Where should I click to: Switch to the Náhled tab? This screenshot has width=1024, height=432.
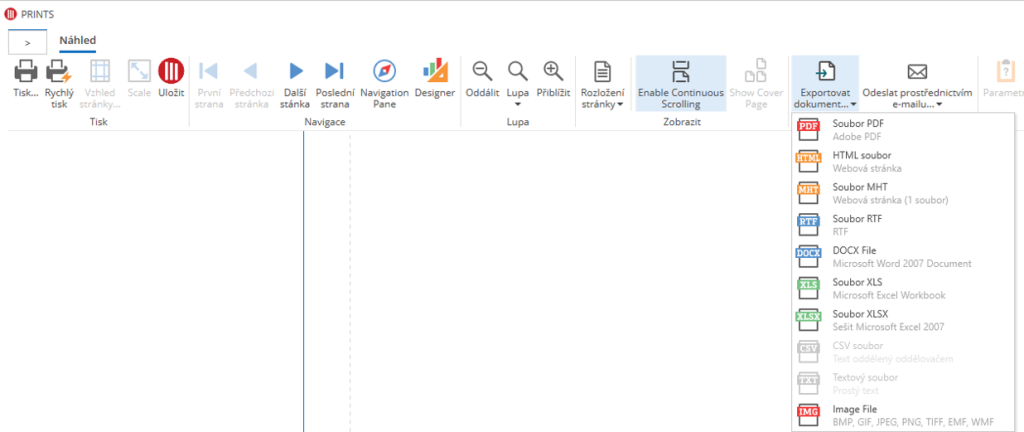point(77,41)
